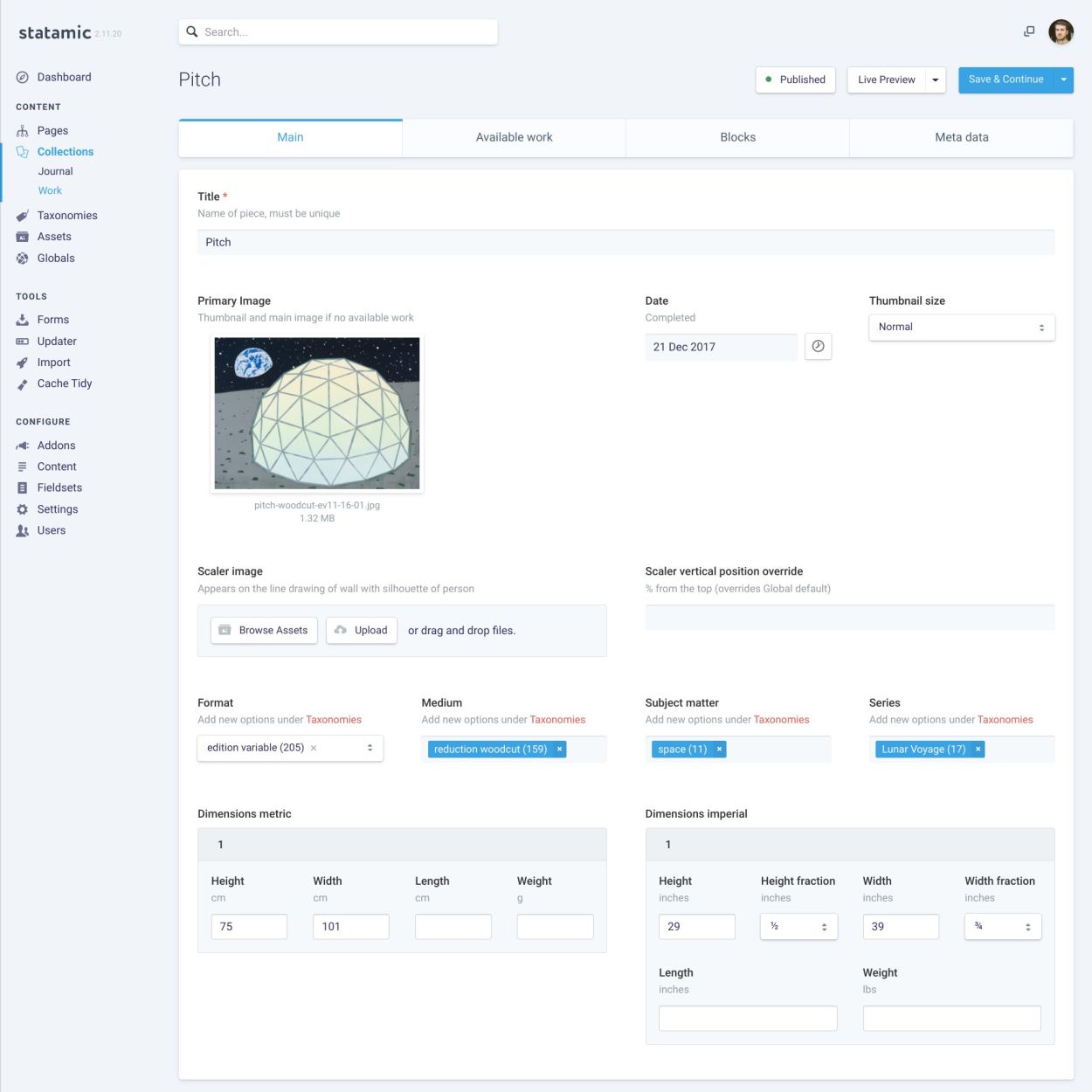Click the view-site icon near avatar
Screen dimensions: 1092x1092
1029,31
